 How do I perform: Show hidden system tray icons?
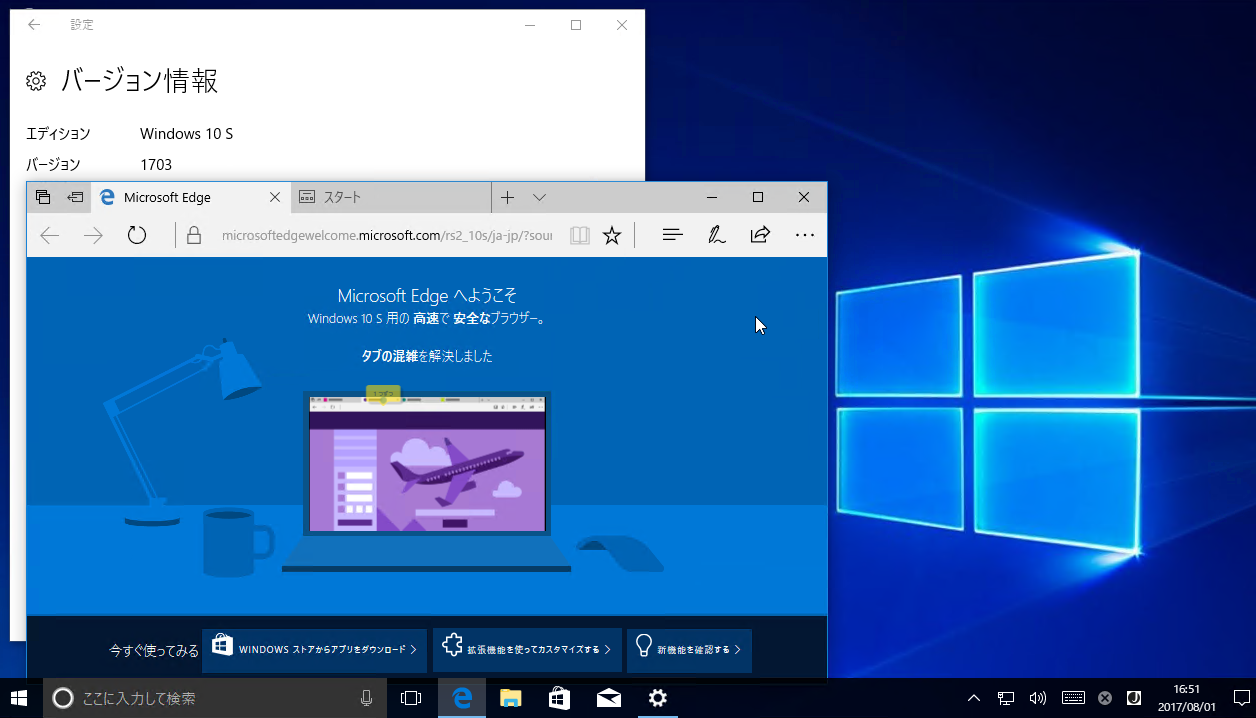pos(973,698)
